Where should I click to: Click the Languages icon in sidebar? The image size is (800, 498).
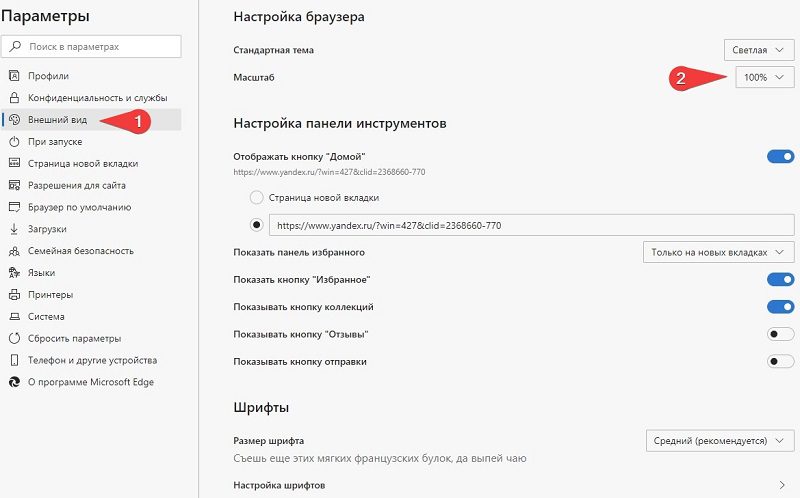tap(14, 272)
